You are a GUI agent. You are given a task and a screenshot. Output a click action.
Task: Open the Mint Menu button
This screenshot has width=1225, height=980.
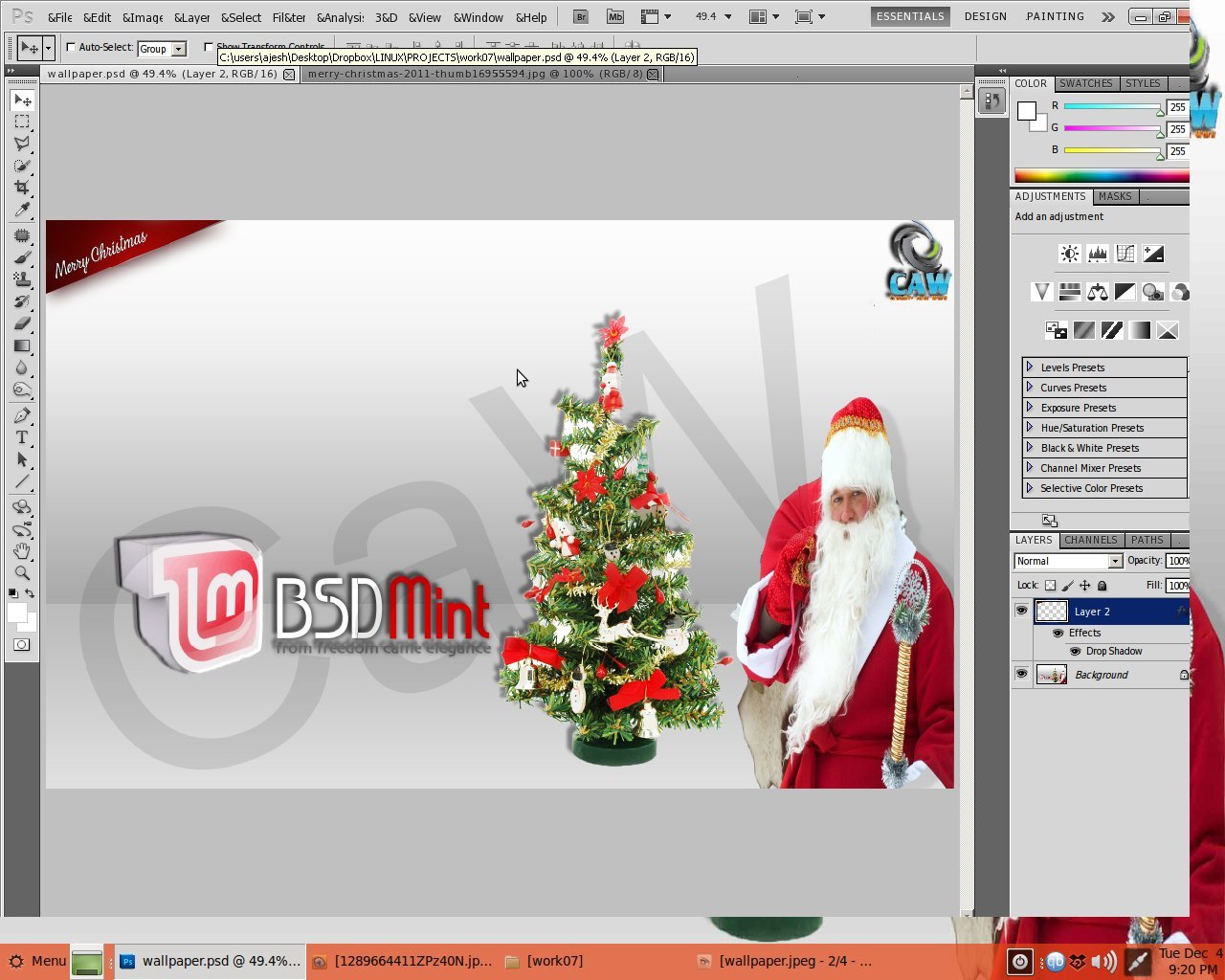coord(36,961)
